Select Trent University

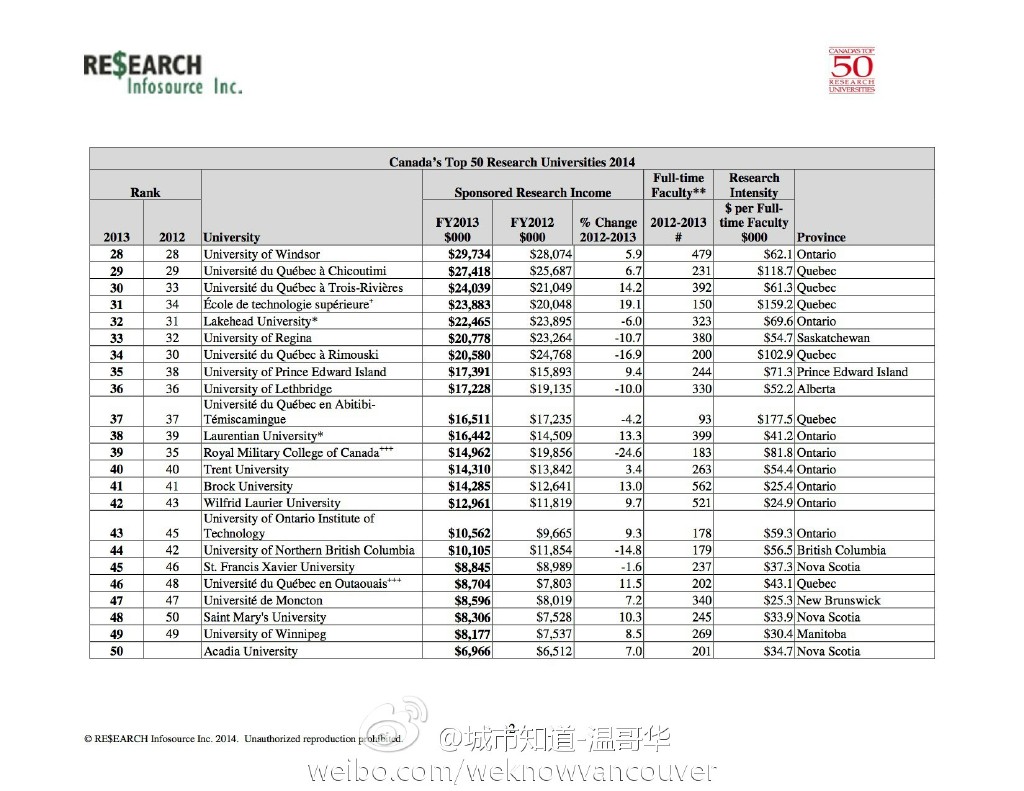(246, 470)
